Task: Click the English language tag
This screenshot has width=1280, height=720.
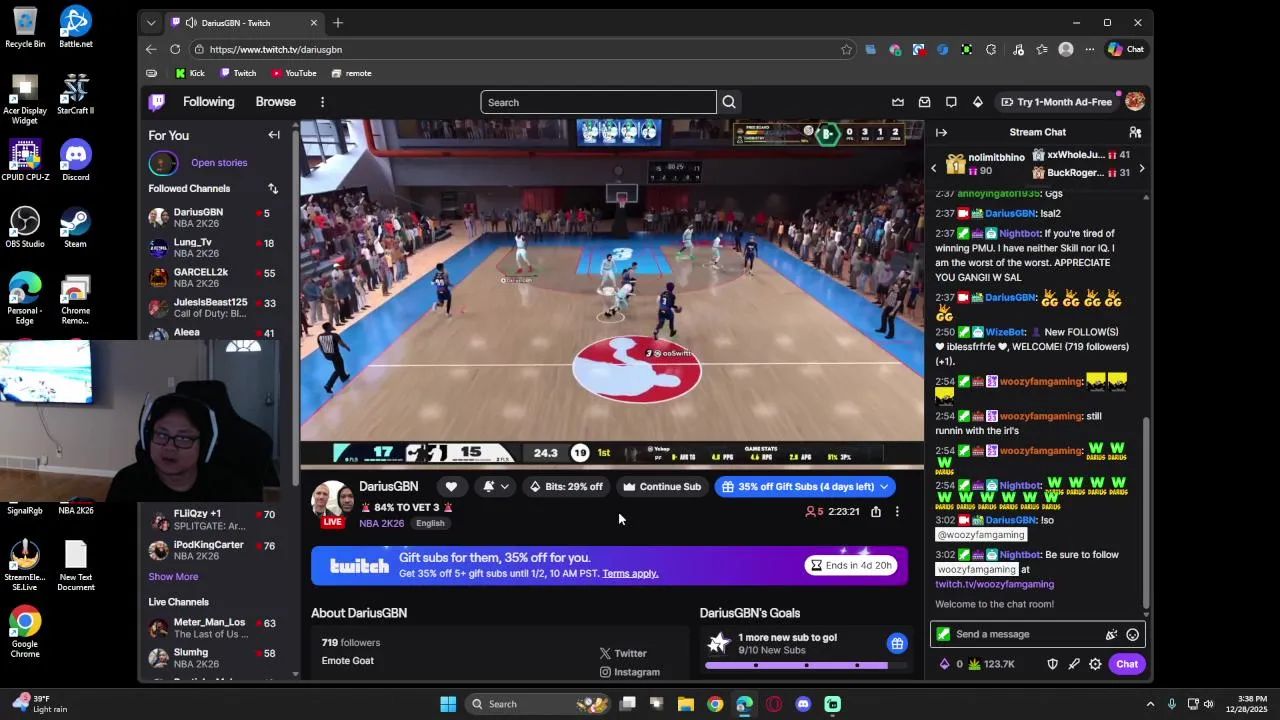Action: pyautogui.click(x=430, y=524)
